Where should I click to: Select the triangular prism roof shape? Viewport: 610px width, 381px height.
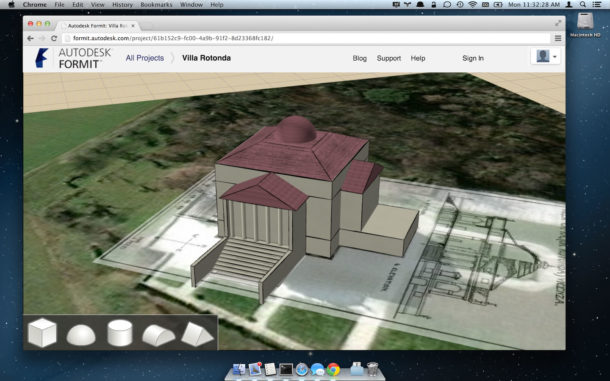[197, 334]
